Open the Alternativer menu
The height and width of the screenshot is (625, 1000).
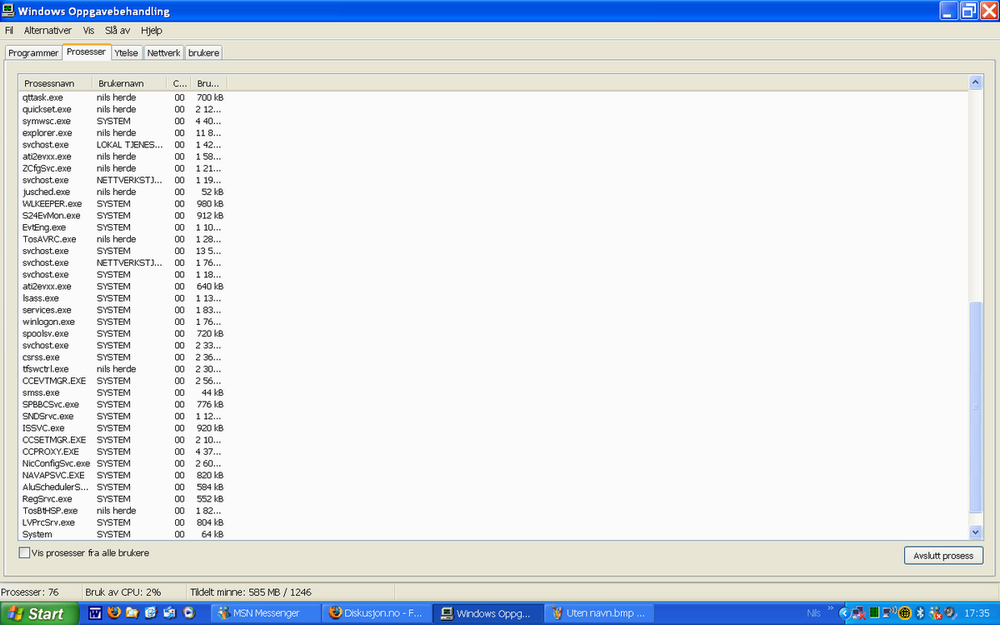point(48,30)
